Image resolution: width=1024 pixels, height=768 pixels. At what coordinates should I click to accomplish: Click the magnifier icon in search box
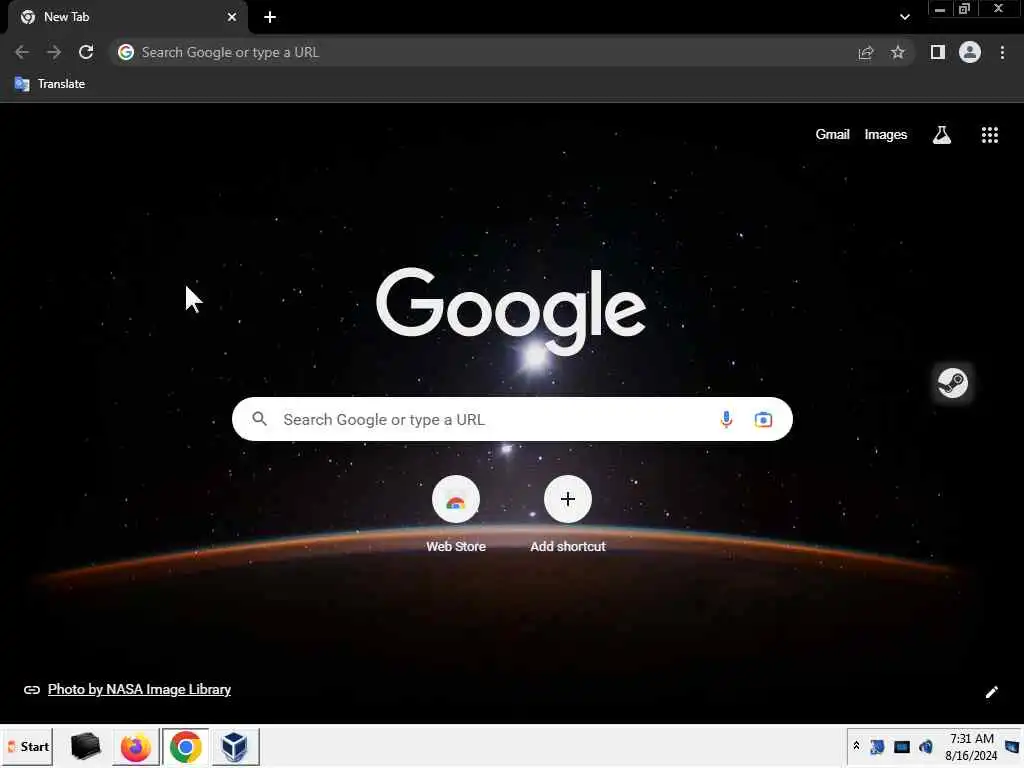coord(259,419)
